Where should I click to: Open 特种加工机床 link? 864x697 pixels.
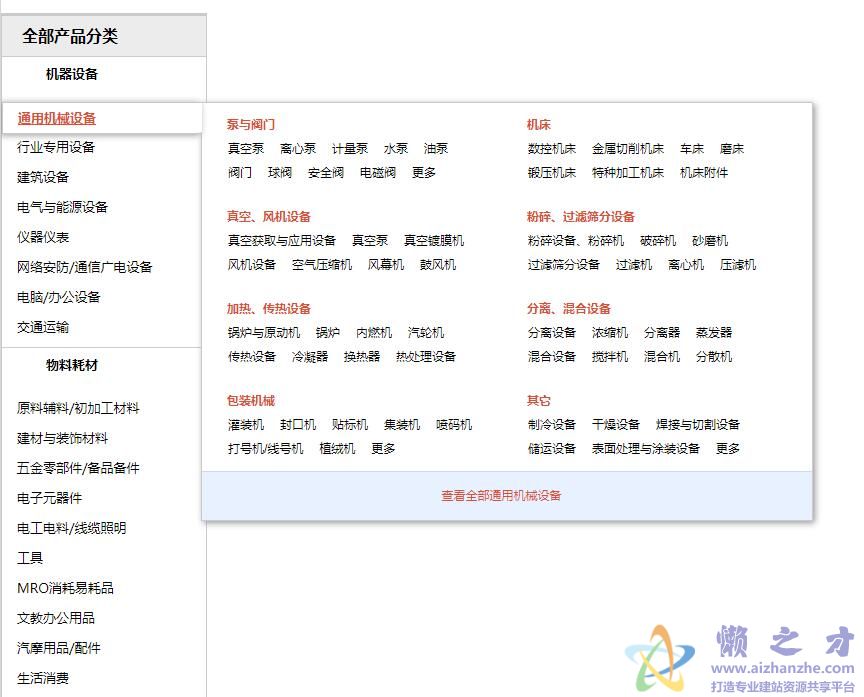(x=628, y=172)
